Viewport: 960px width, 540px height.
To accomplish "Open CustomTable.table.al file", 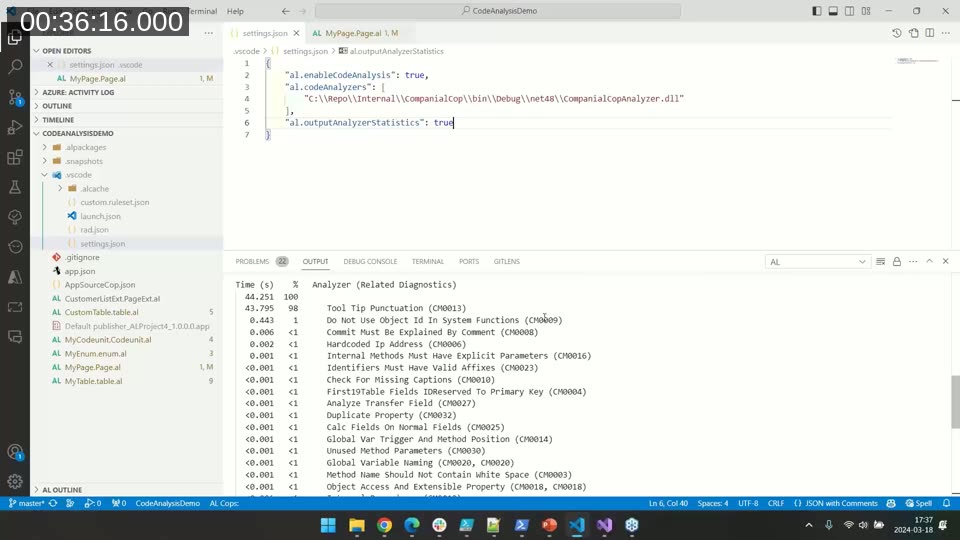I will [102, 312].
